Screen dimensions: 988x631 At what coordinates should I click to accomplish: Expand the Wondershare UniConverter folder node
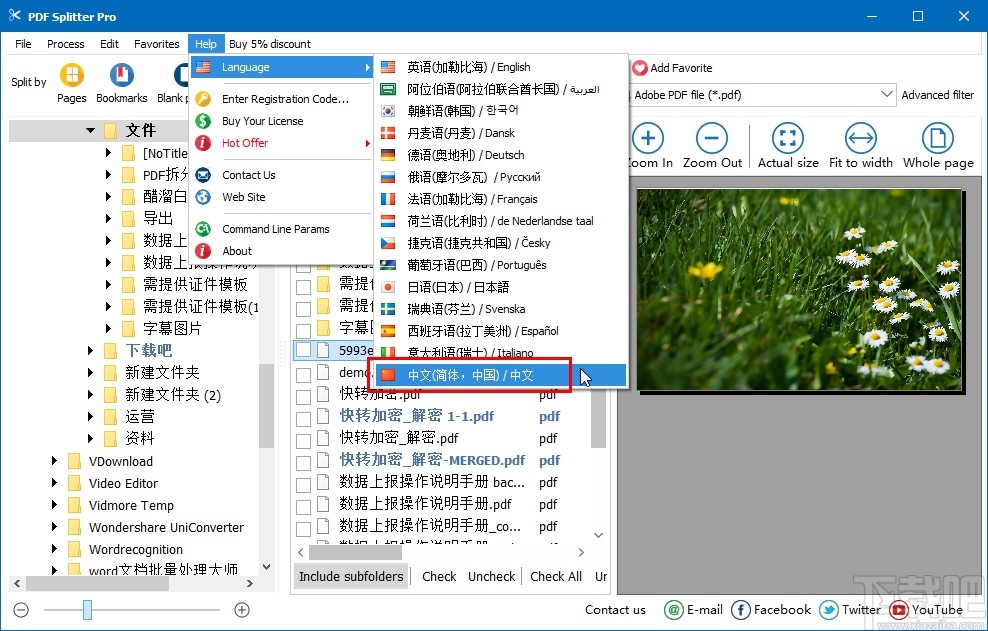tap(54, 527)
